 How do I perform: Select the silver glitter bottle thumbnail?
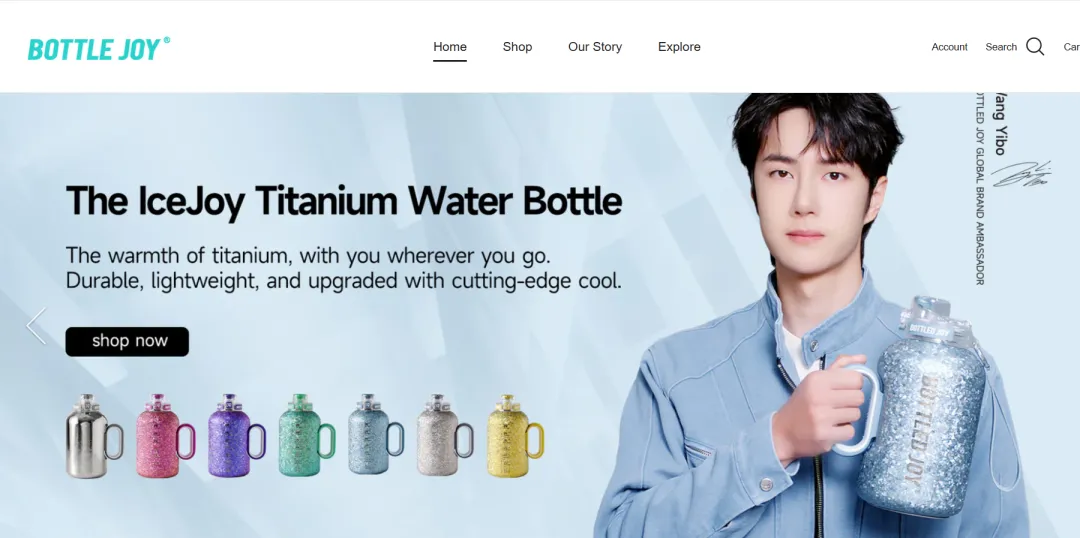[445, 435]
